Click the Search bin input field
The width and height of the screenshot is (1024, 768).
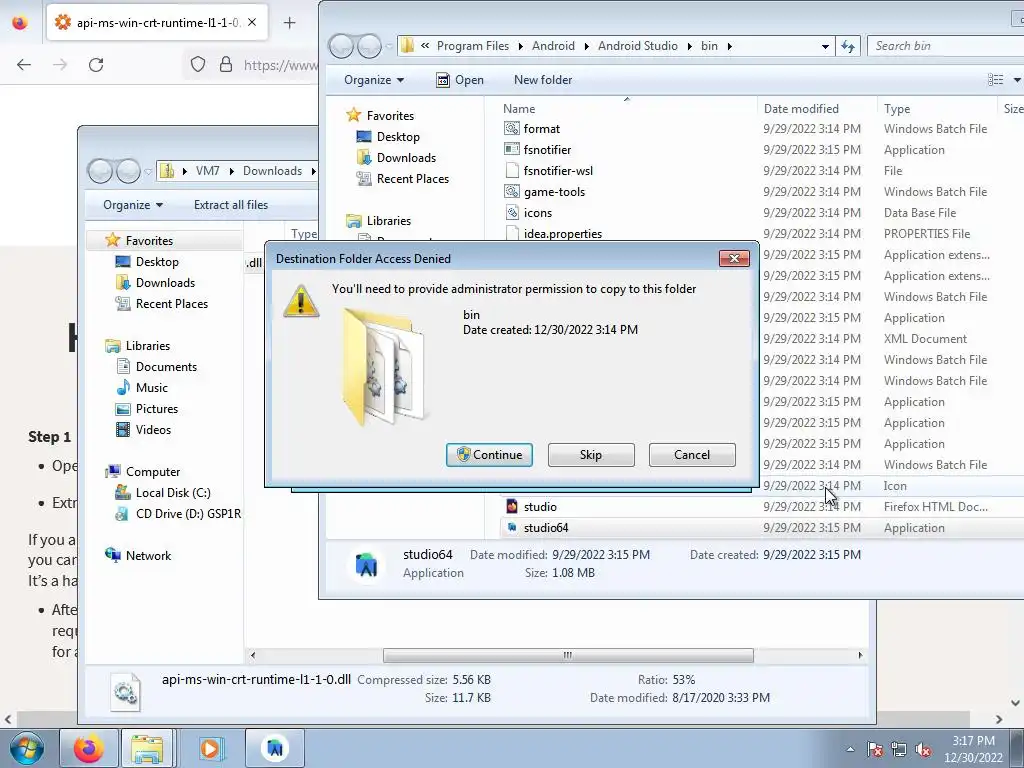(946, 46)
